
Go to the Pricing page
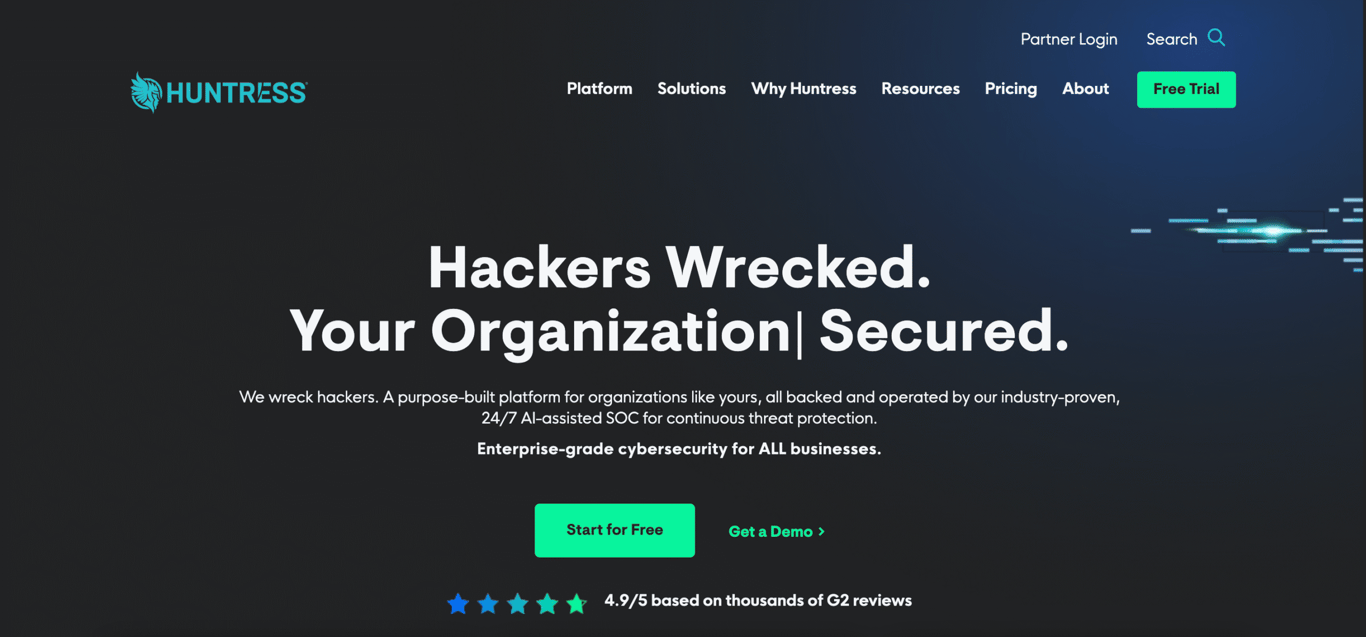pyautogui.click(x=1010, y=89)
